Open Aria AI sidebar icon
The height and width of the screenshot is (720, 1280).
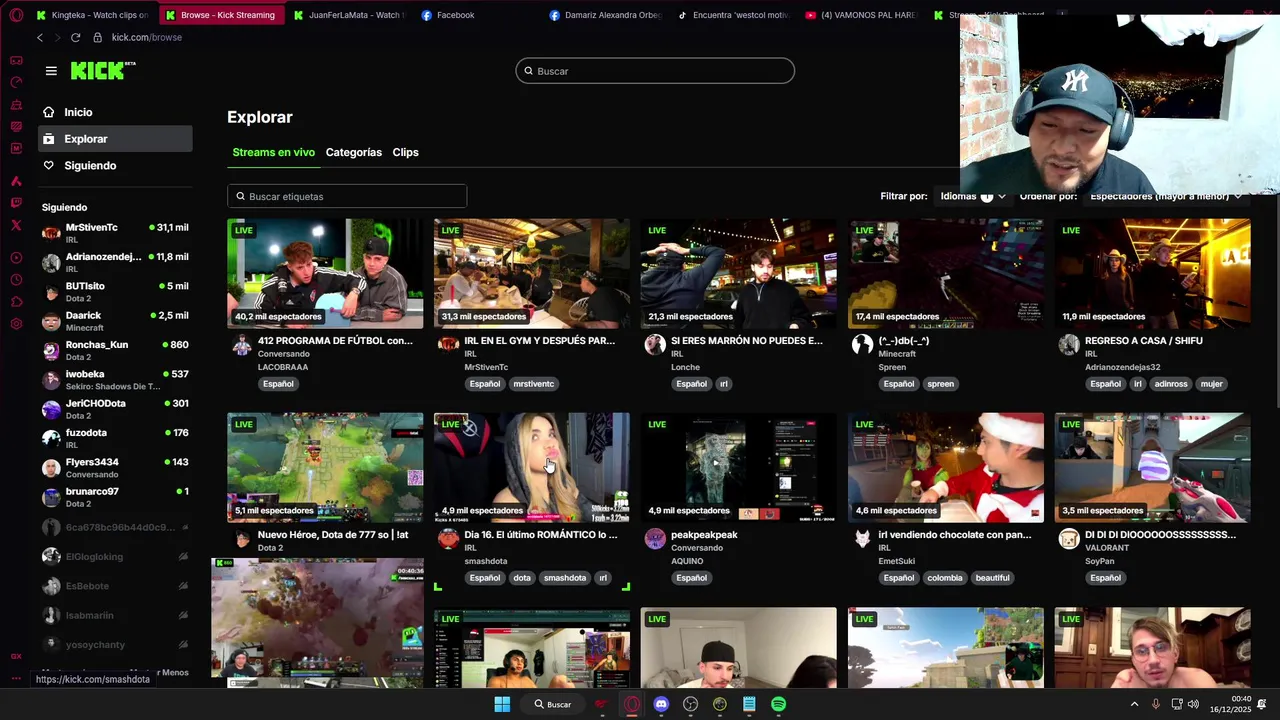coord(16,181)
